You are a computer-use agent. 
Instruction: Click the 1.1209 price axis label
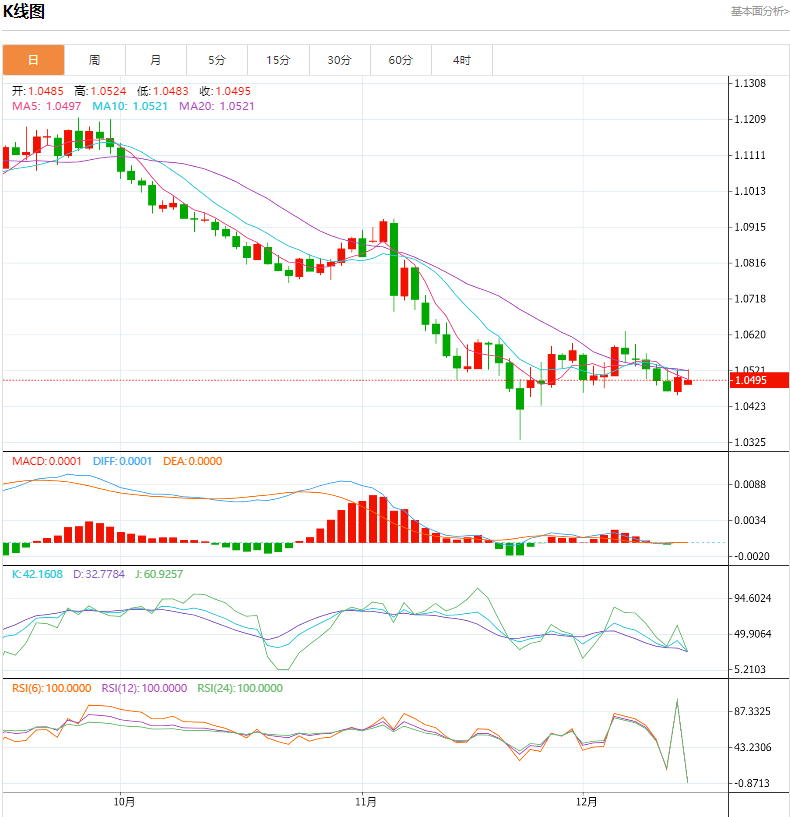[750, 119]
